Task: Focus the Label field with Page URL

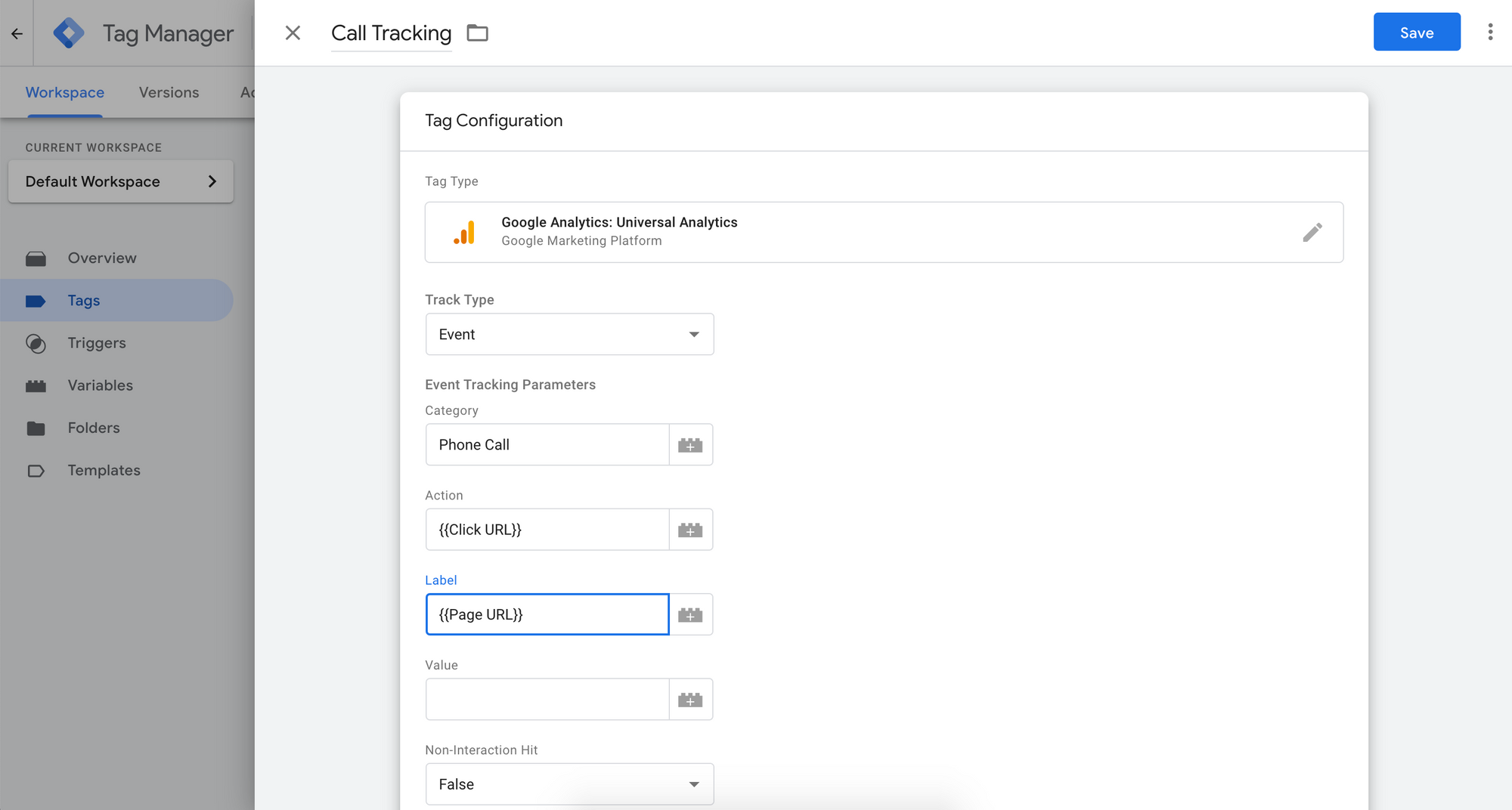Action: (547, 614)
